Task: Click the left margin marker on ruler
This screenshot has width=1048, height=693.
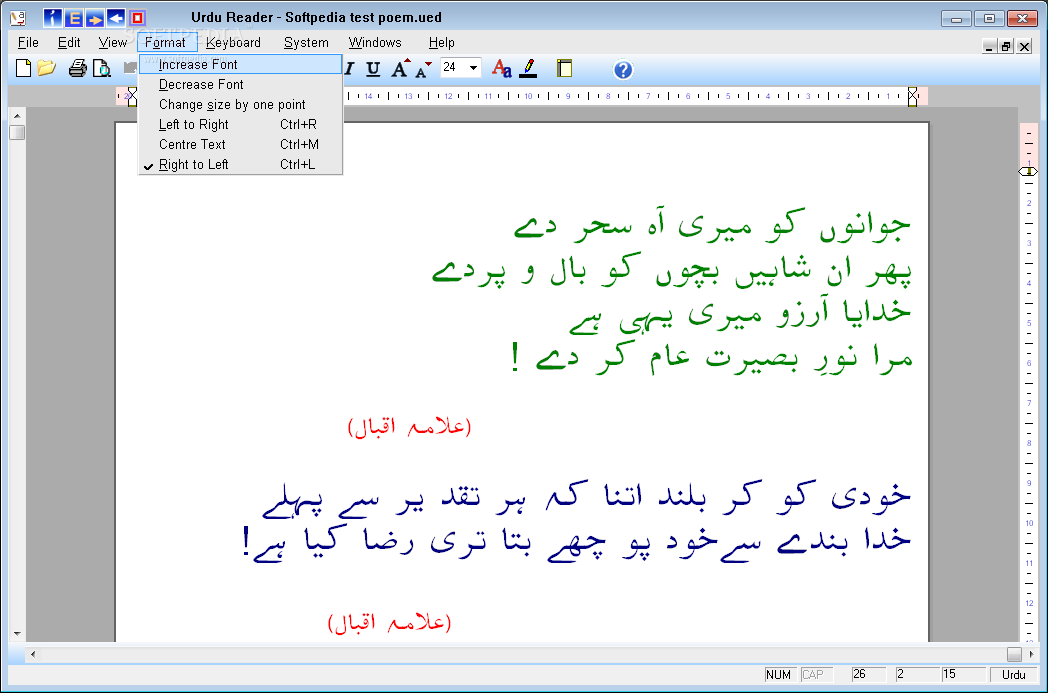Action: coord(132,97)
